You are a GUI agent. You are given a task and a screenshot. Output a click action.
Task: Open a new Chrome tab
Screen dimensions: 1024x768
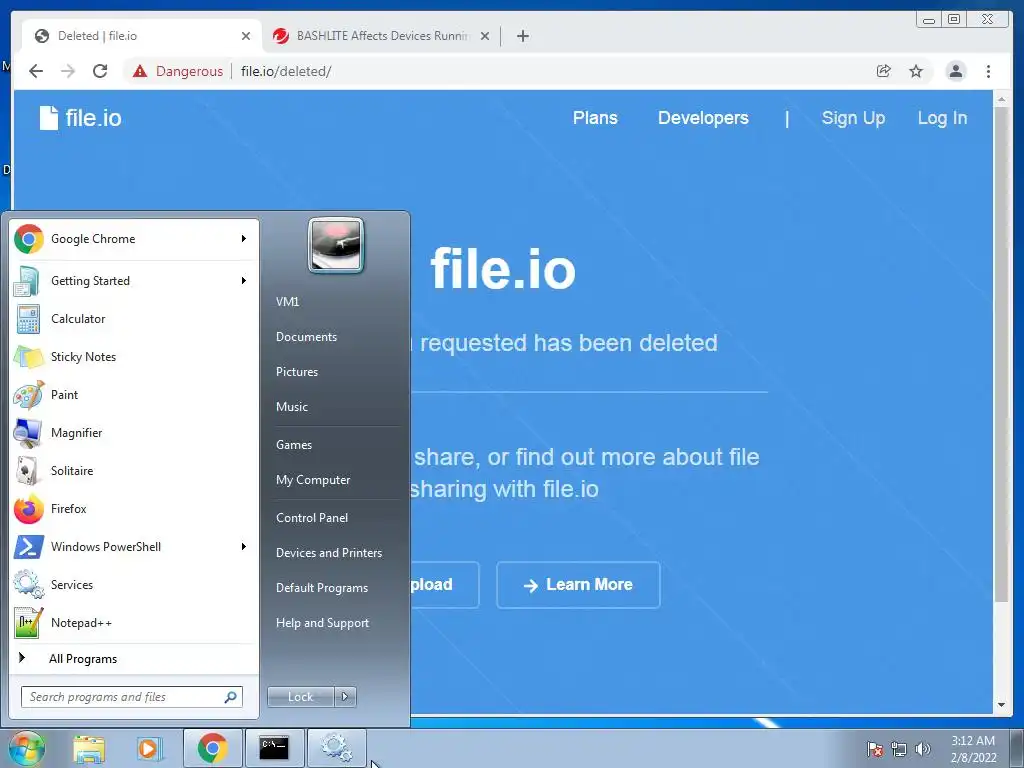pyautogui.click(x=522, y=36)
